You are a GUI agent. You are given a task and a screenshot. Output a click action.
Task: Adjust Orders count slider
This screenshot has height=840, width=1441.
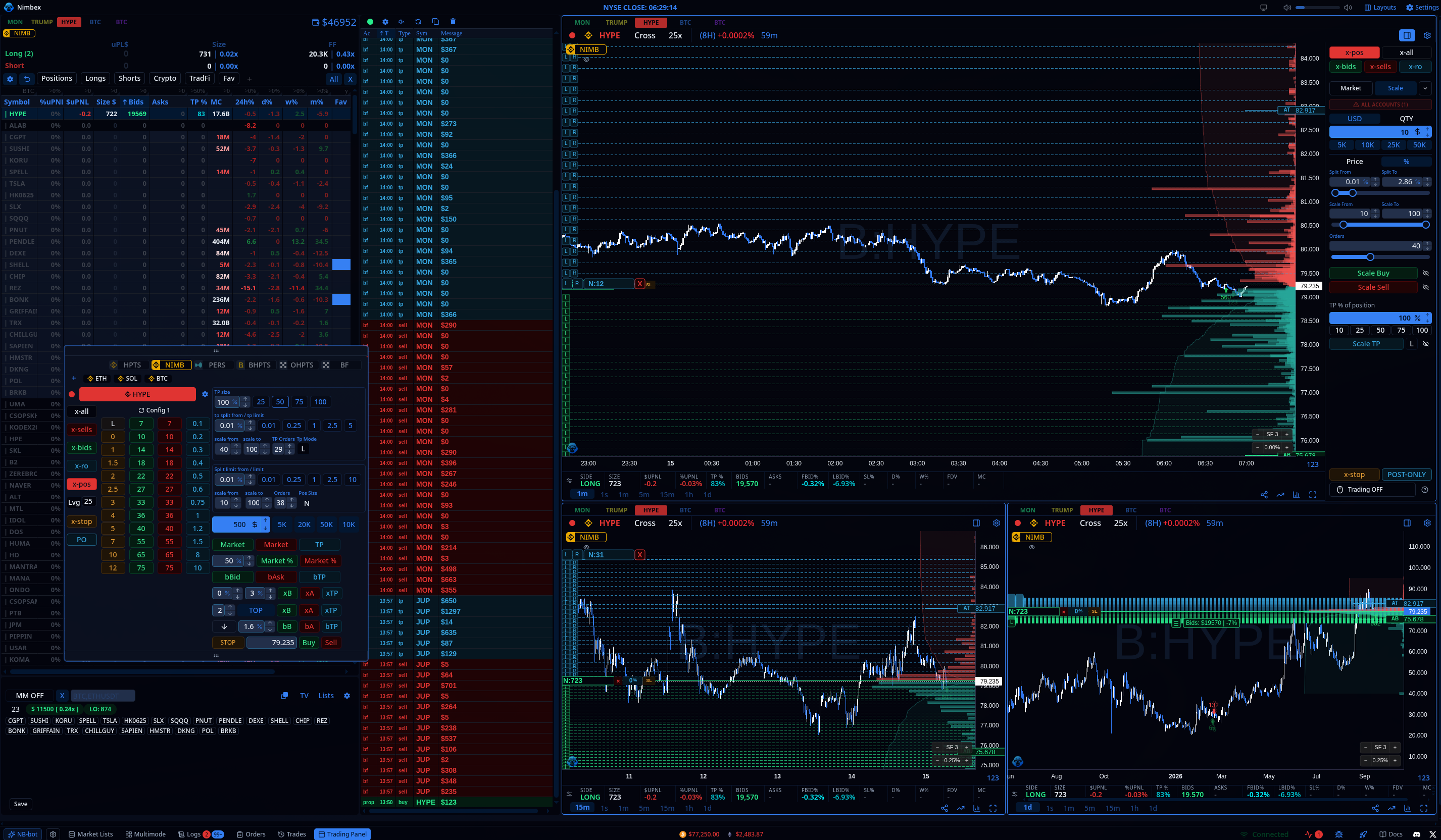click(1379, 256)
